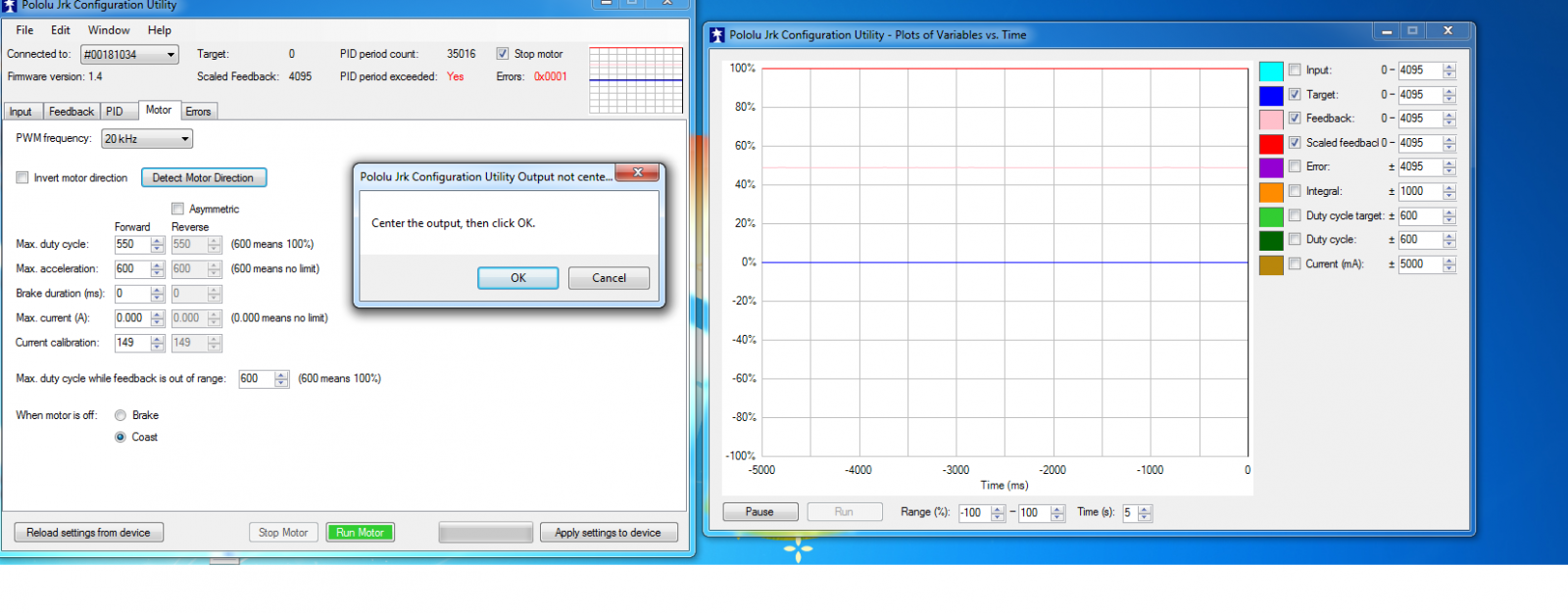
Task: Click the red Scaled feedback color swatch
Action: coord(1271,143)
